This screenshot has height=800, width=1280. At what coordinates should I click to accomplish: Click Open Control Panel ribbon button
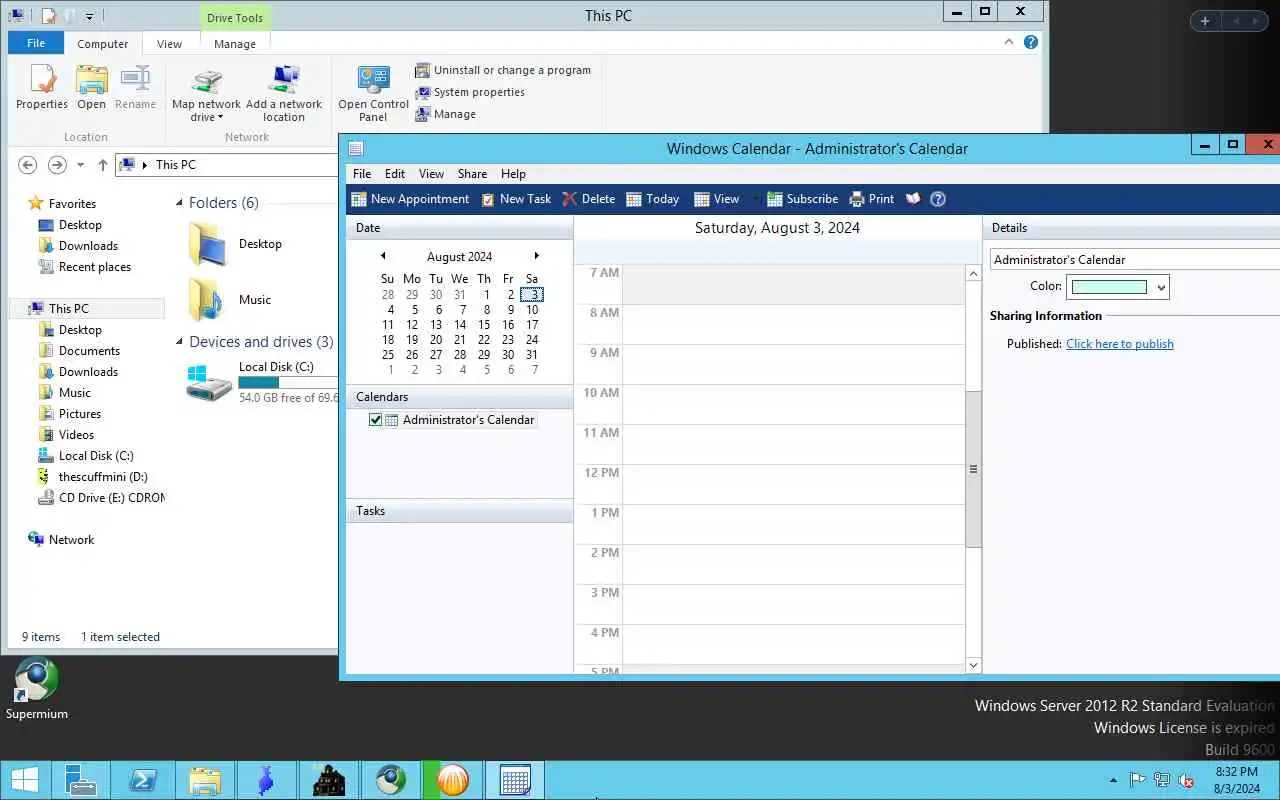pyautogui.click(x=373, y=94)
